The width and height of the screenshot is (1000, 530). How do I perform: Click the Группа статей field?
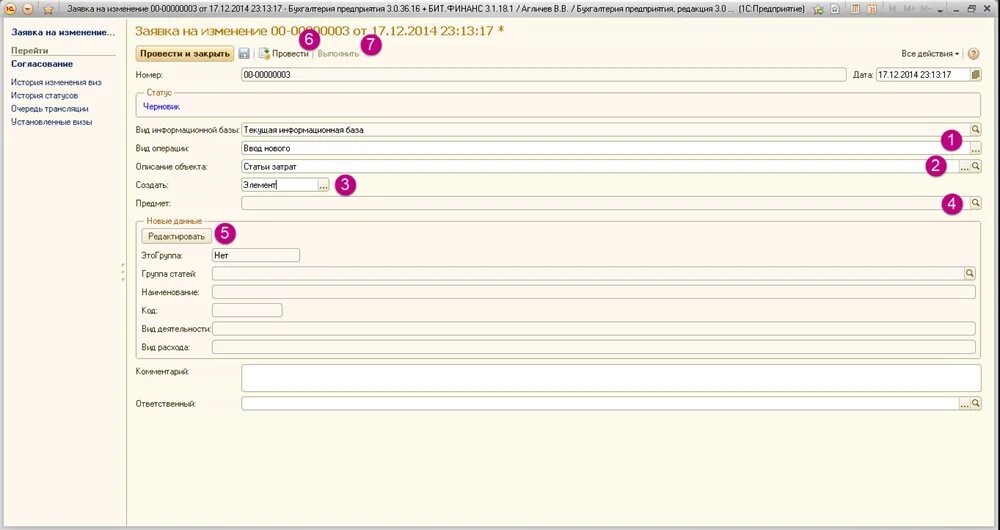pos(588,274)
